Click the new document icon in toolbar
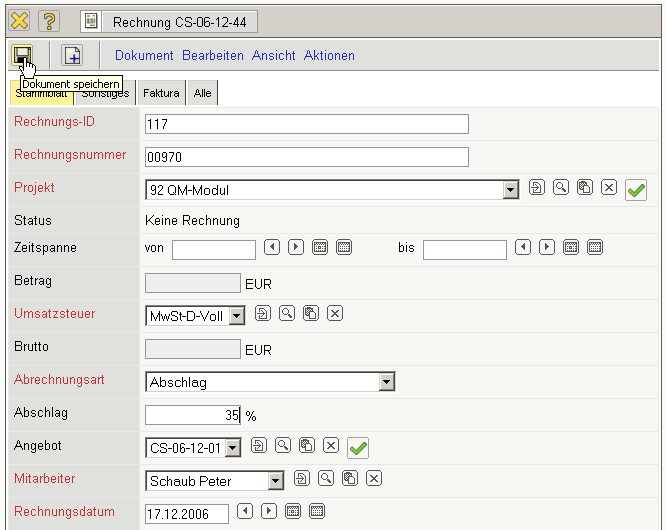 71,56
